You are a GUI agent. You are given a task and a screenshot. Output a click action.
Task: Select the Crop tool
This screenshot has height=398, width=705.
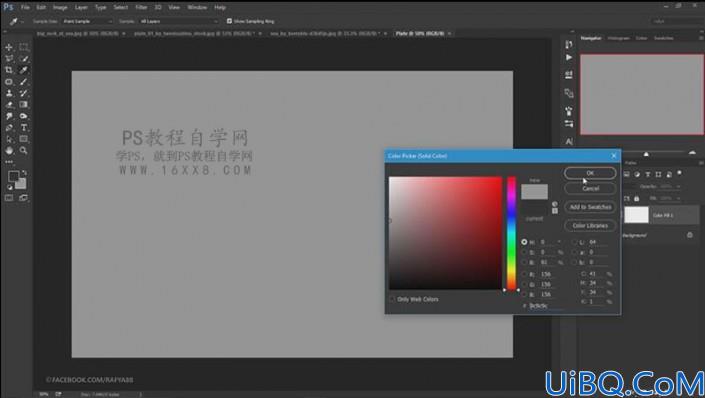click(9, 70)
